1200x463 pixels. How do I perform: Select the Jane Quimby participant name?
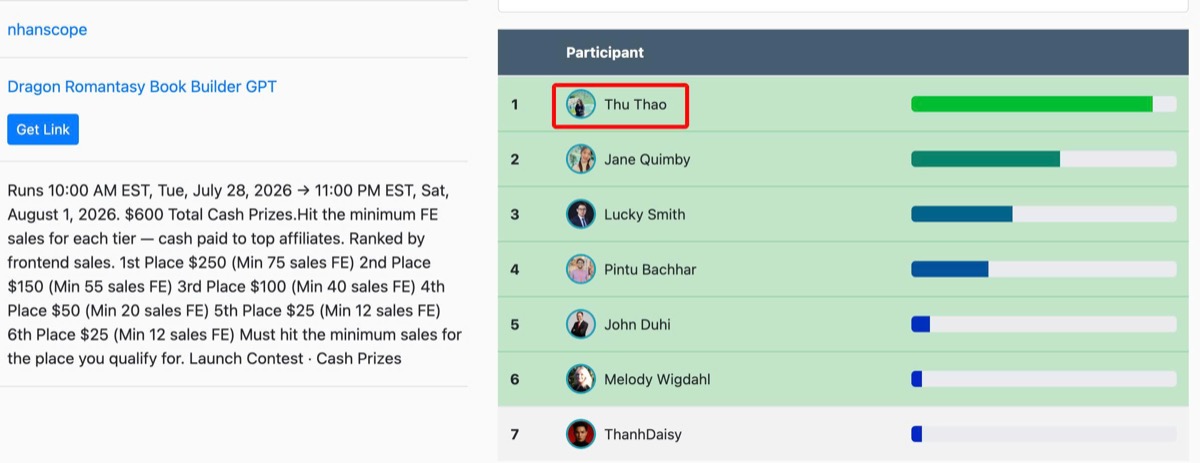(x=647, y=159)
